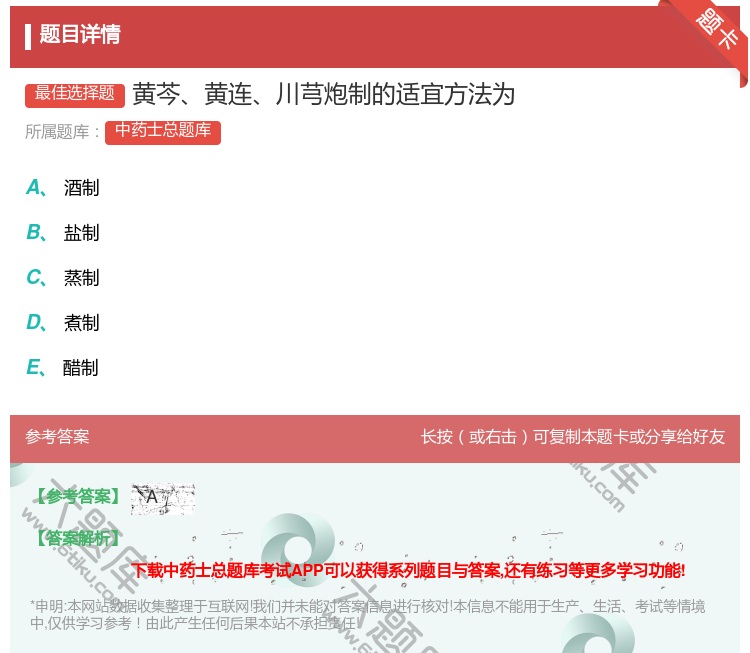750x653 pixels.
Task: Select option A 酒制
Action: click(63, 188)
